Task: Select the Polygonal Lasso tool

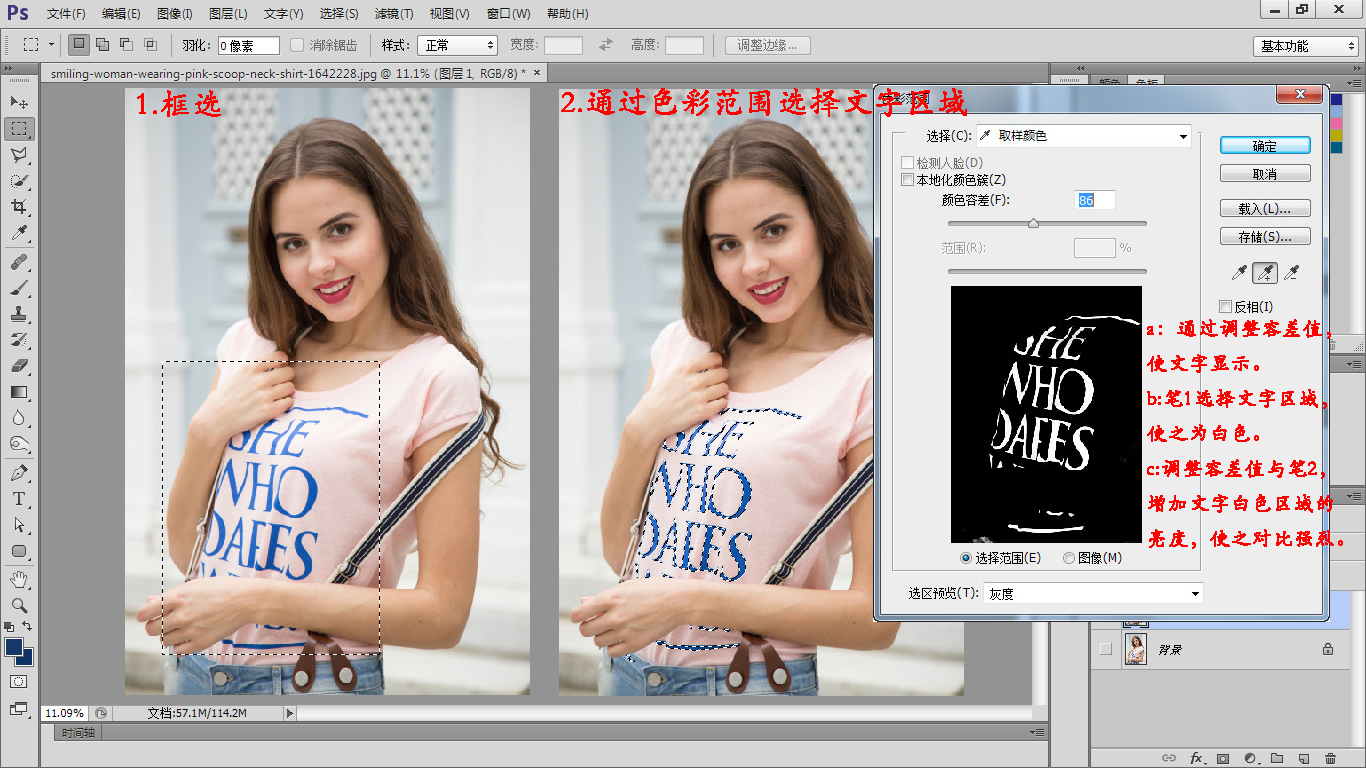Action: [19, 155]
